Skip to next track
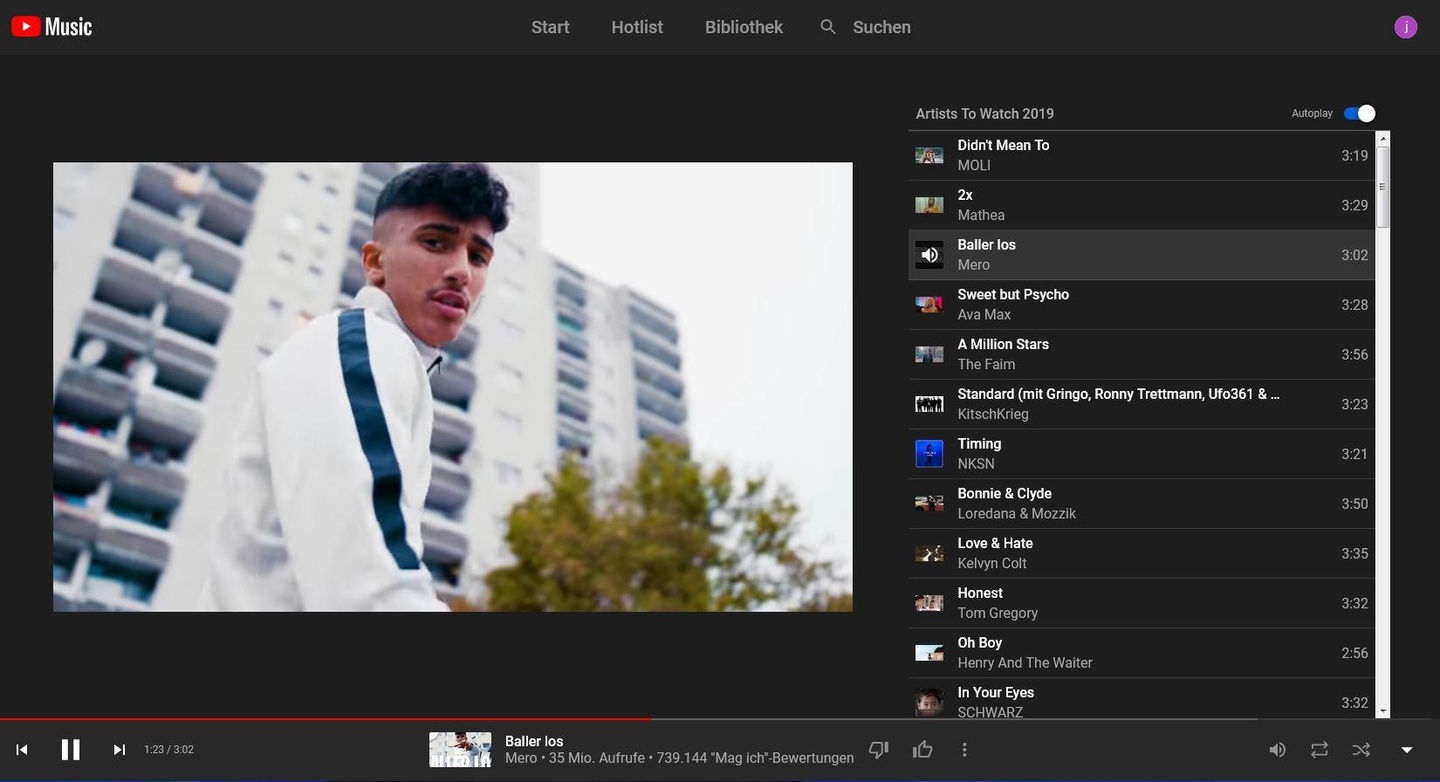 (119, 750)
